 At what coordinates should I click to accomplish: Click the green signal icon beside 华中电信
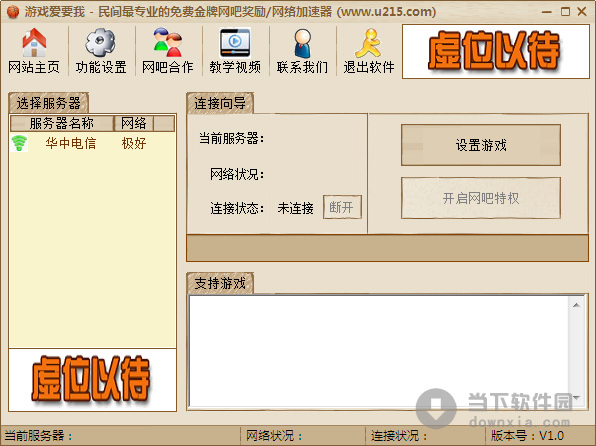(x=19, y=143)
